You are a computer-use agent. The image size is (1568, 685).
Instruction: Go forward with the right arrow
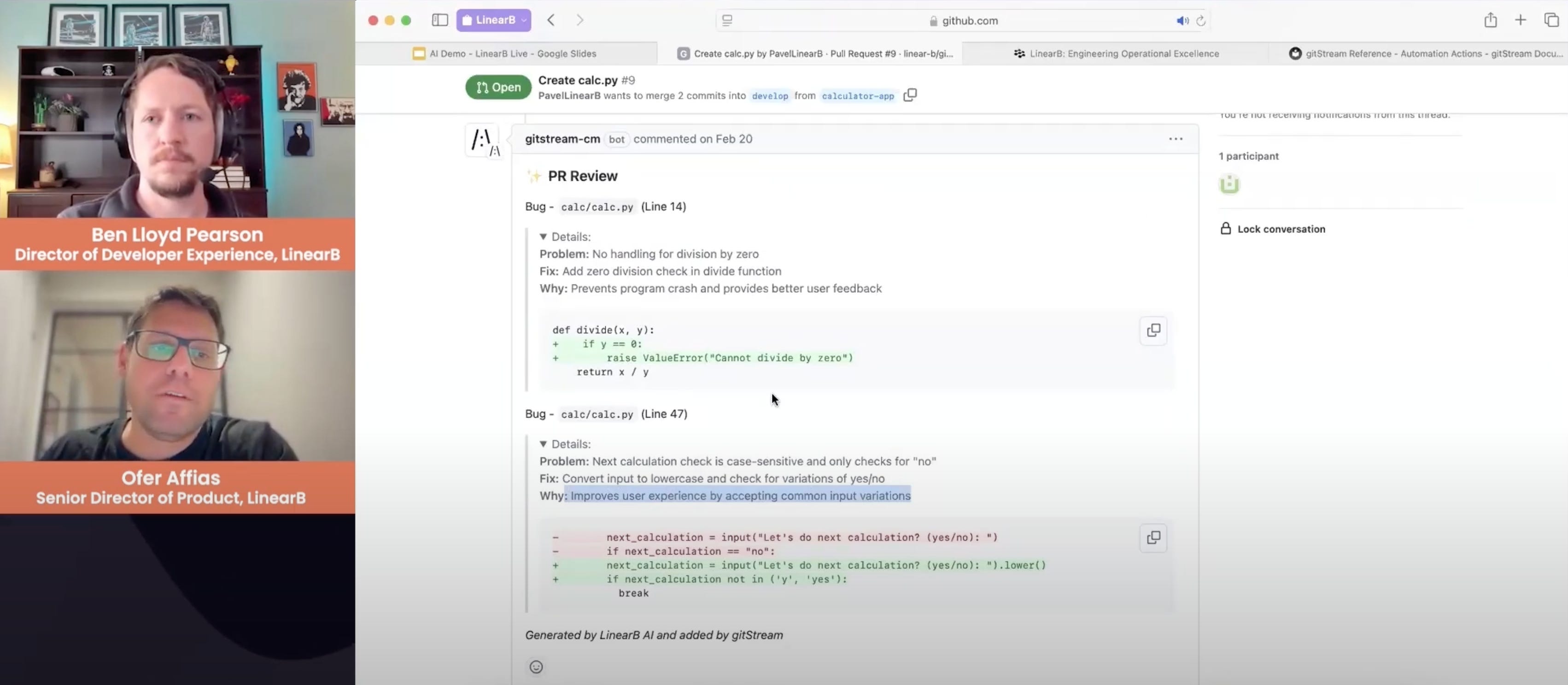(x=579, y=20)
